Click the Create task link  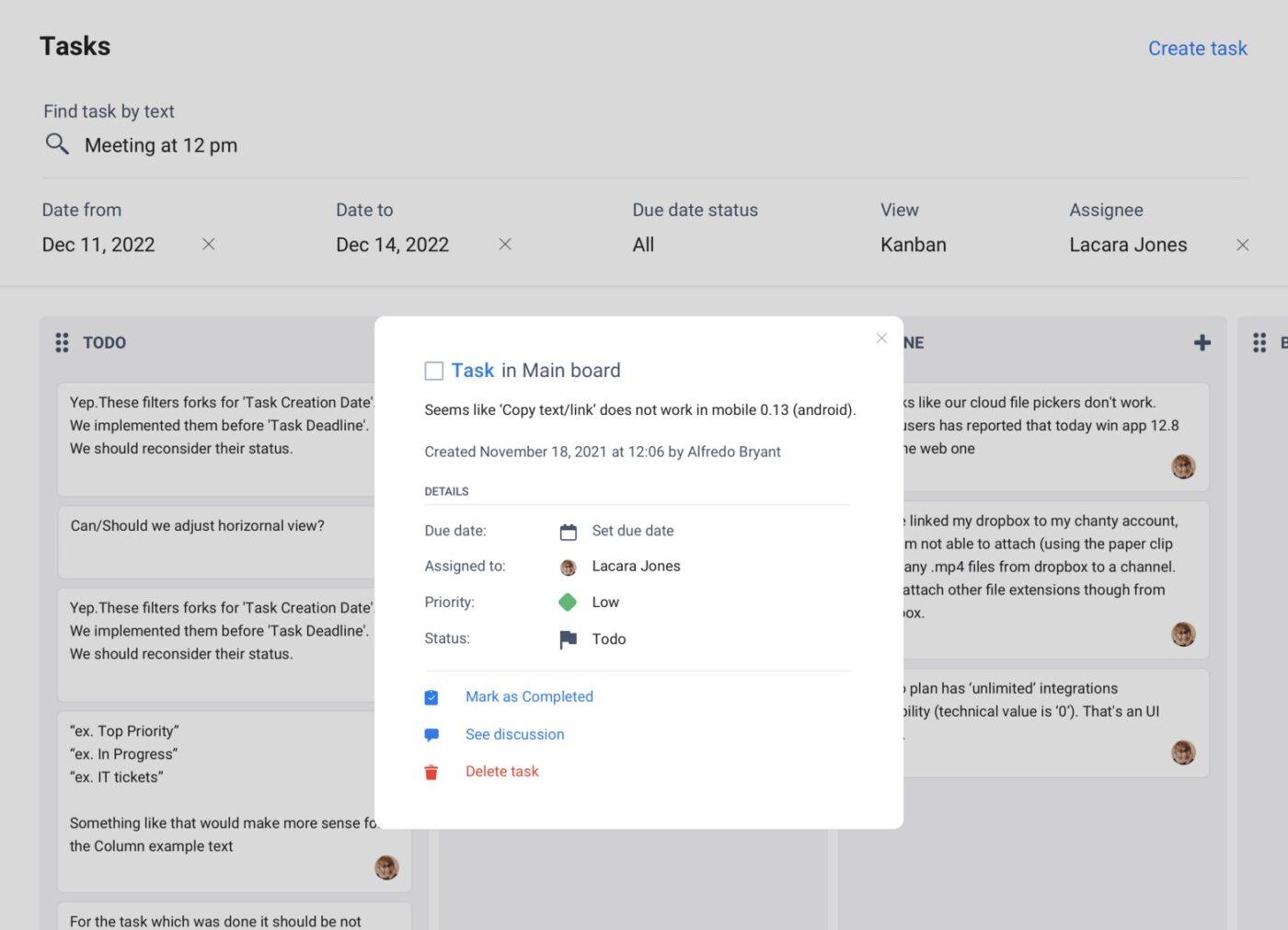pyautogui.click(x=1197, y=49)
